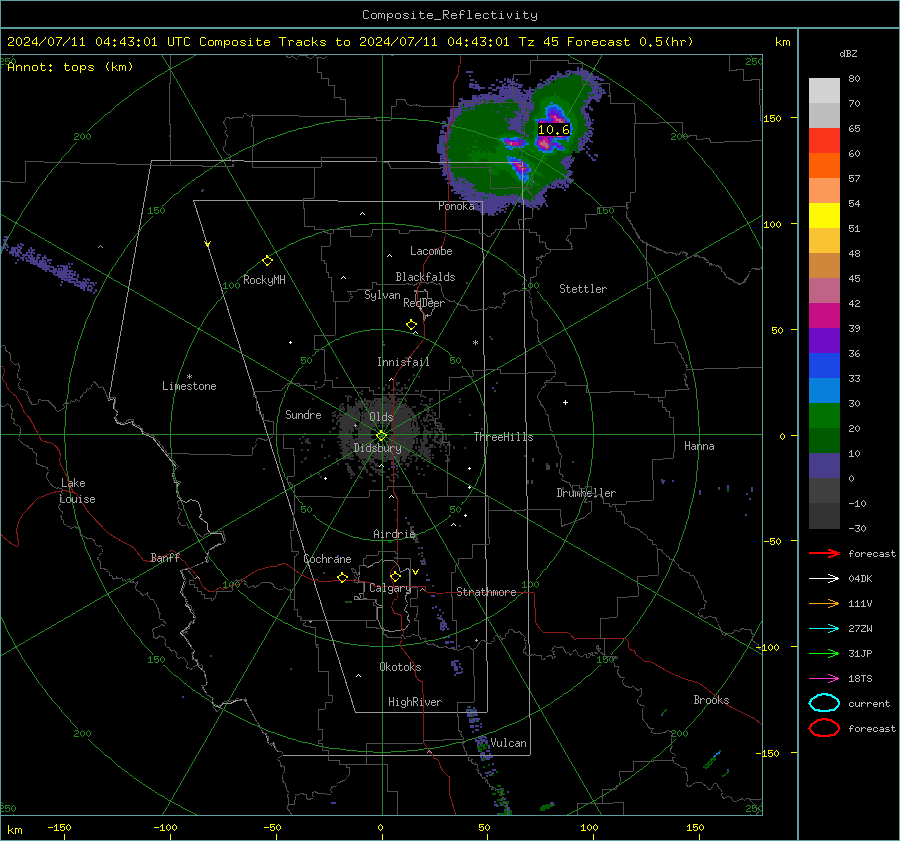Click the Strathmore town label

[x=486, y=592]
